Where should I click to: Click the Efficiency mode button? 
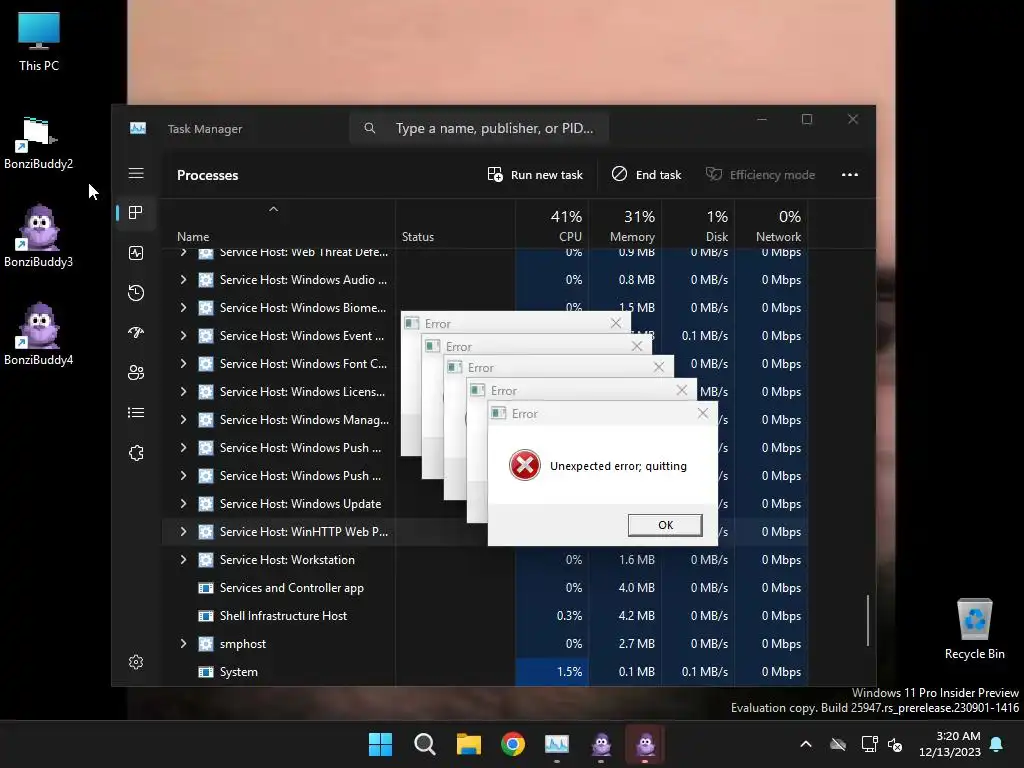click(760, 175)
